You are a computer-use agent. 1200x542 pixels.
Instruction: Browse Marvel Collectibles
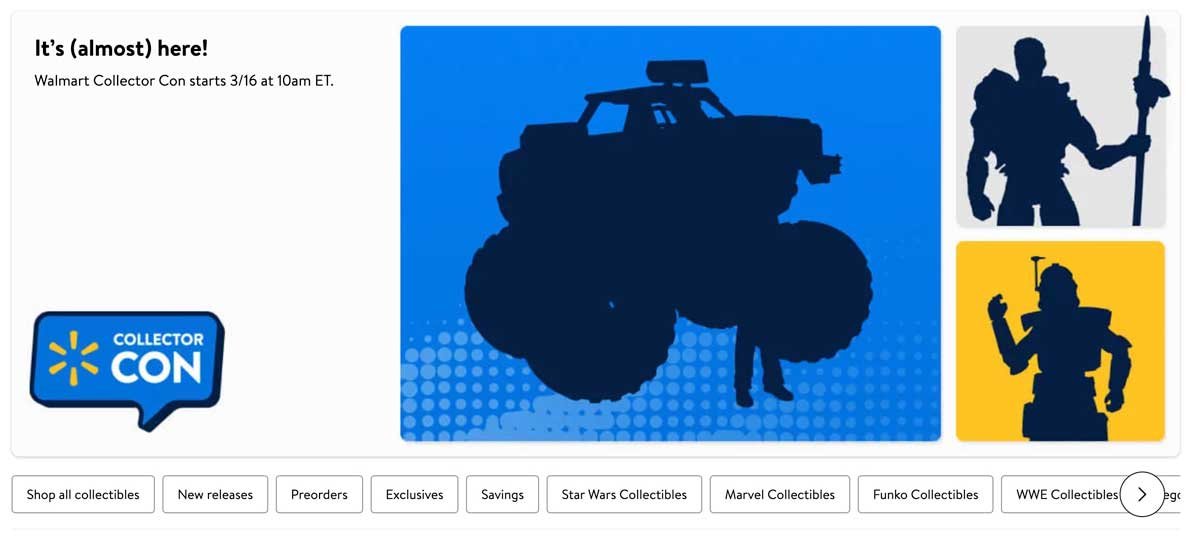point(780,495)
